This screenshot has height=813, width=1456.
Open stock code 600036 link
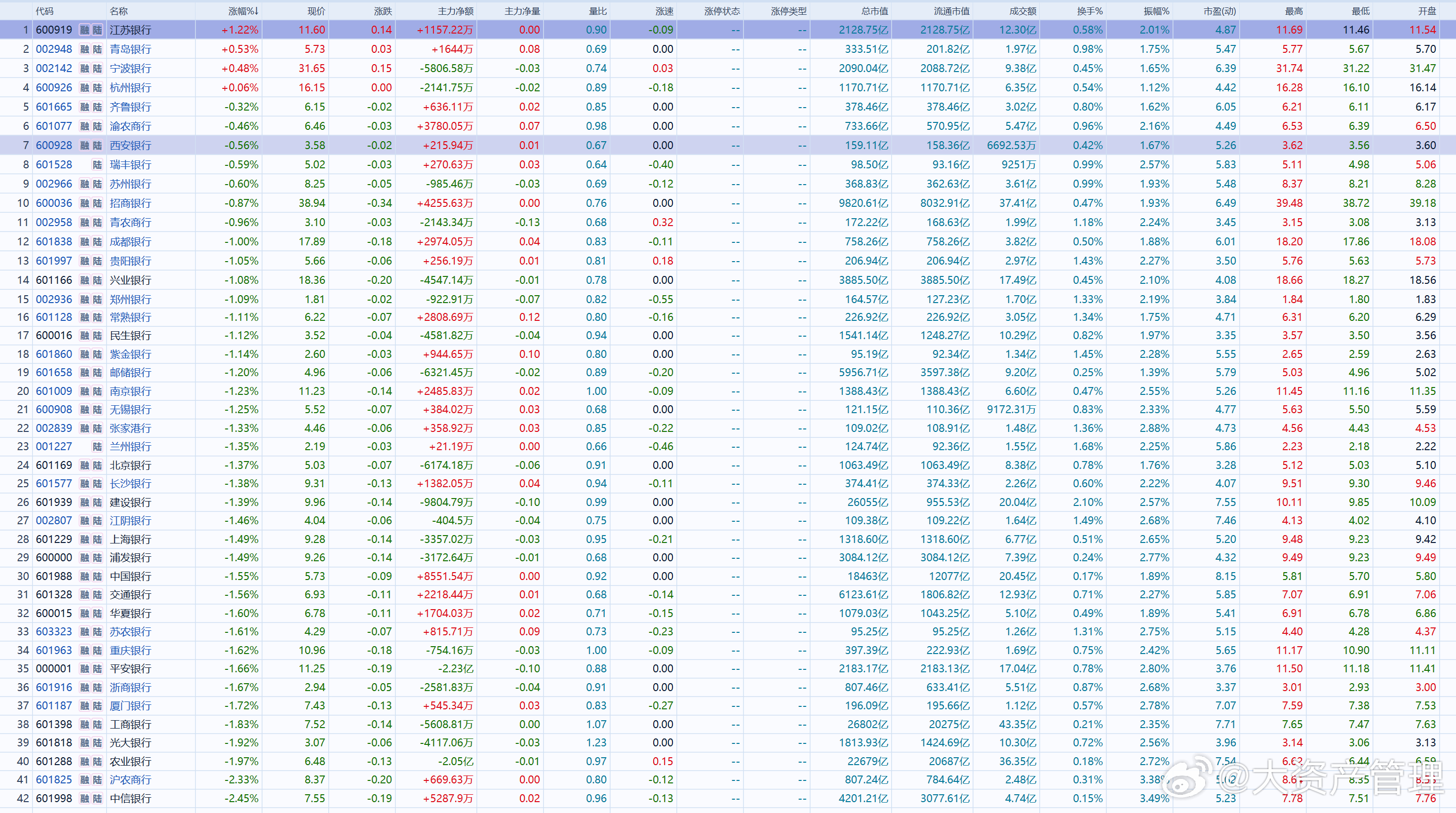tap(54, 203)
